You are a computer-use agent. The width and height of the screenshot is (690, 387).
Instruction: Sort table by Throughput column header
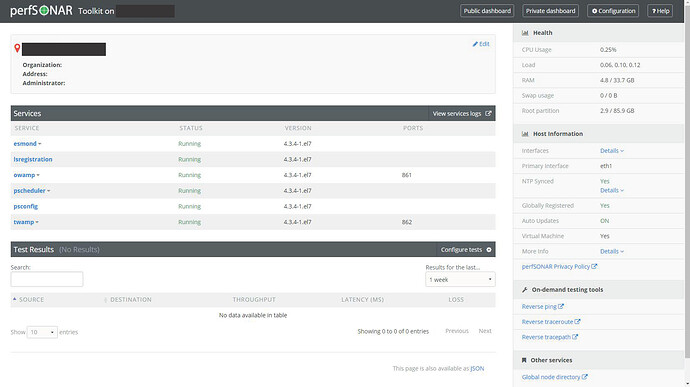tap(254, 300)
